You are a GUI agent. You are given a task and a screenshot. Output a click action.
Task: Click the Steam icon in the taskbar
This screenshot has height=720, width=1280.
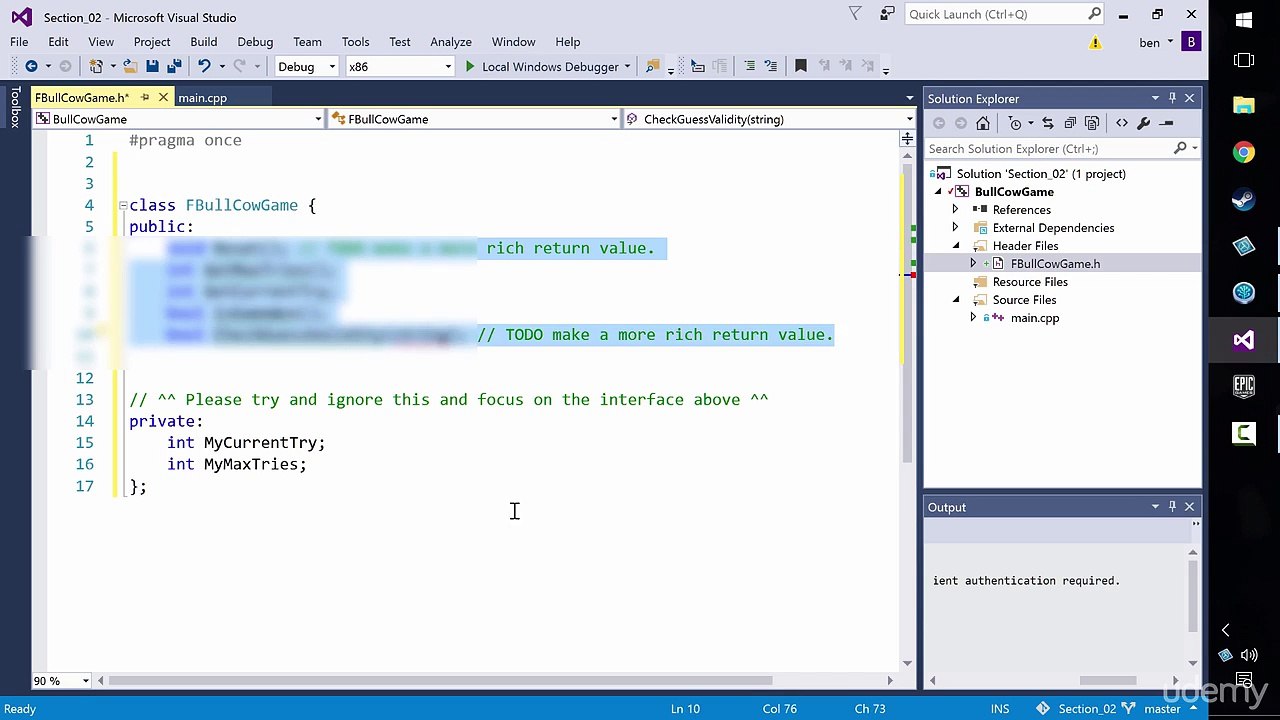tap(1244, 199)
